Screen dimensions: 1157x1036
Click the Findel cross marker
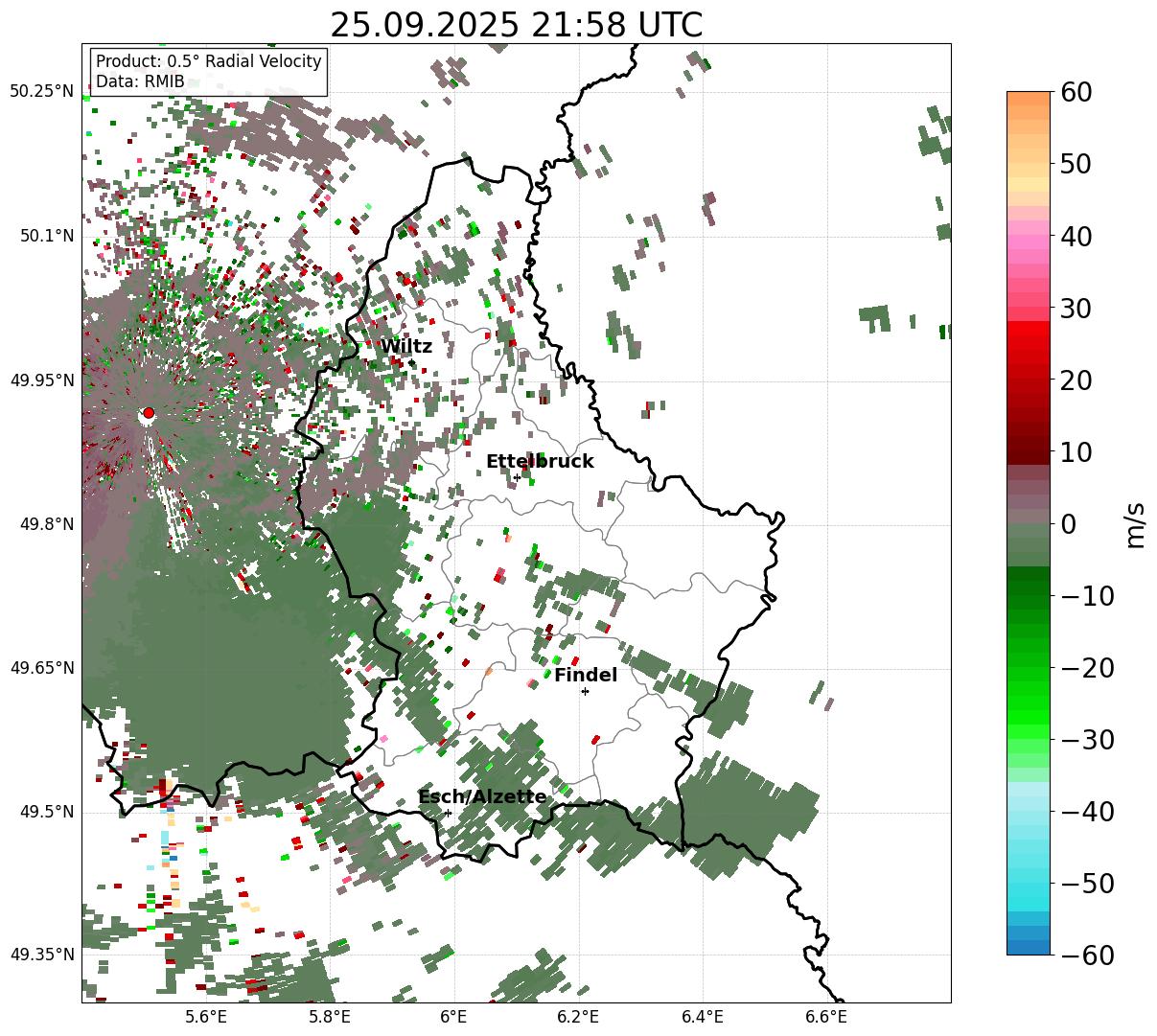pos(585,691)
